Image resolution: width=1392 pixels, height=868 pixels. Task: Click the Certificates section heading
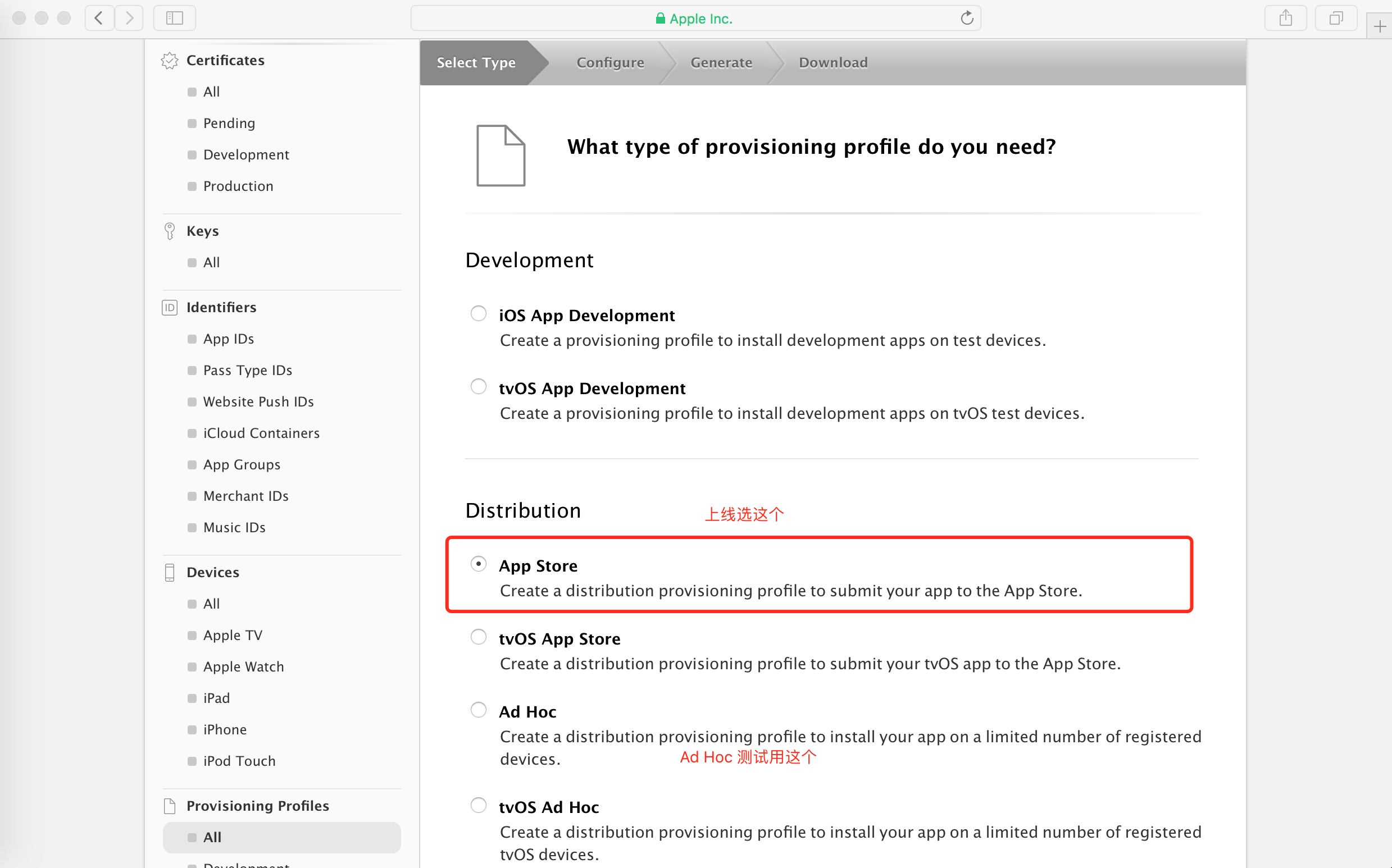(x=226, y=61)
